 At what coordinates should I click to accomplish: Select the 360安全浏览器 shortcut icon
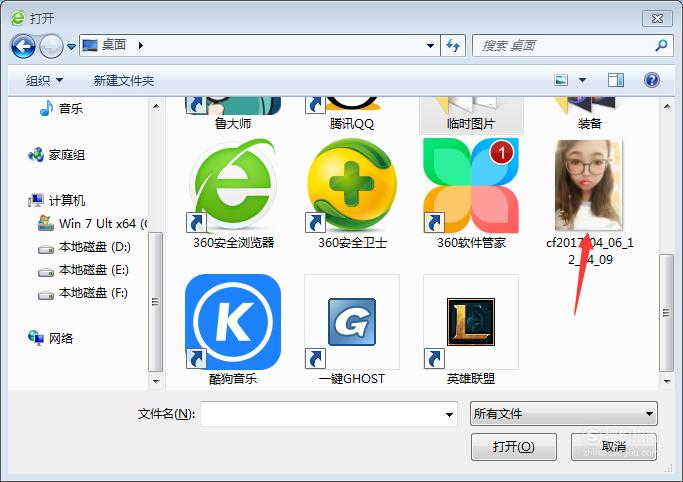[233, 185]
